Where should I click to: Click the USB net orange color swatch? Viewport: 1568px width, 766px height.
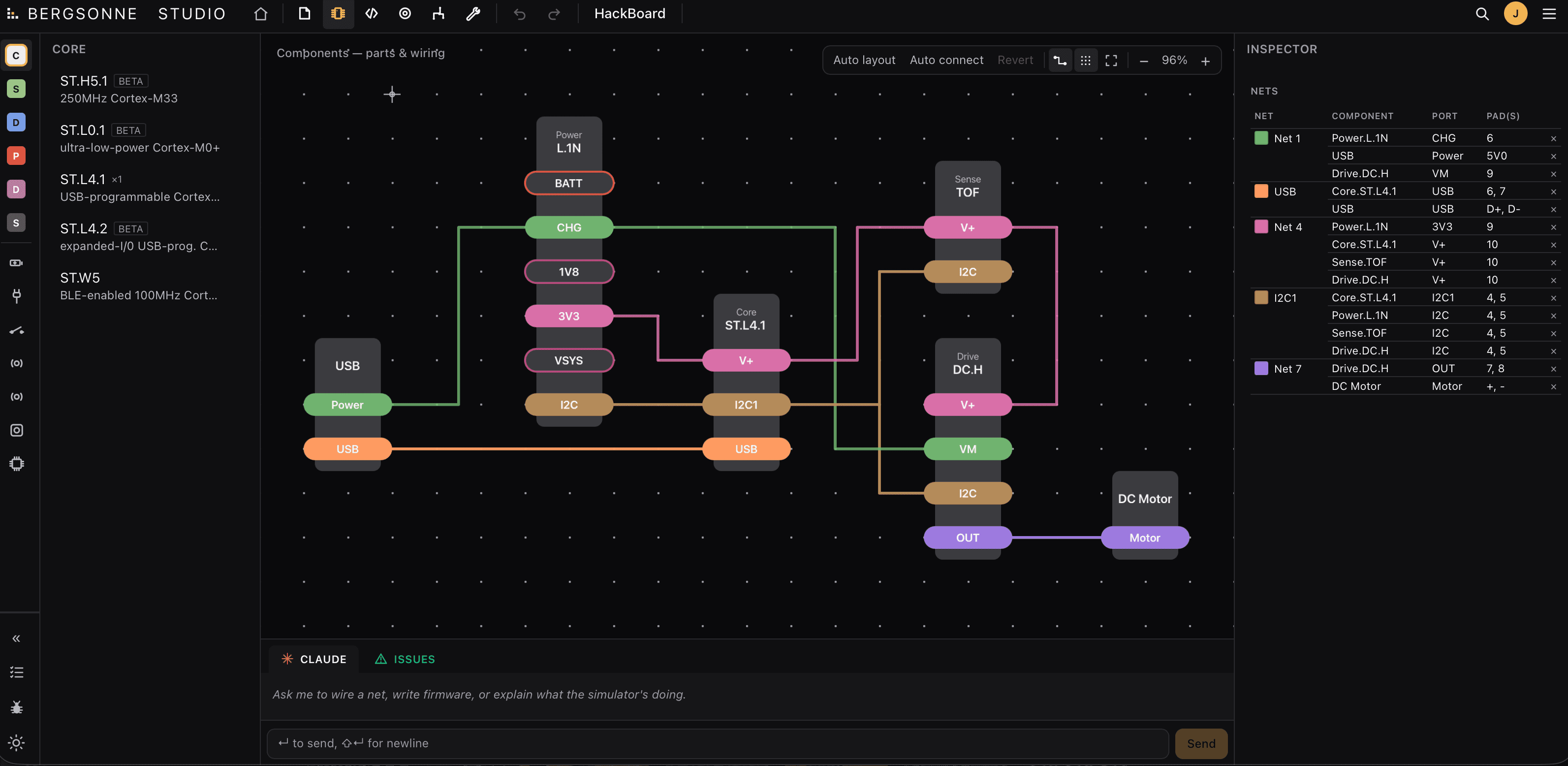(x=1261, y=191)
